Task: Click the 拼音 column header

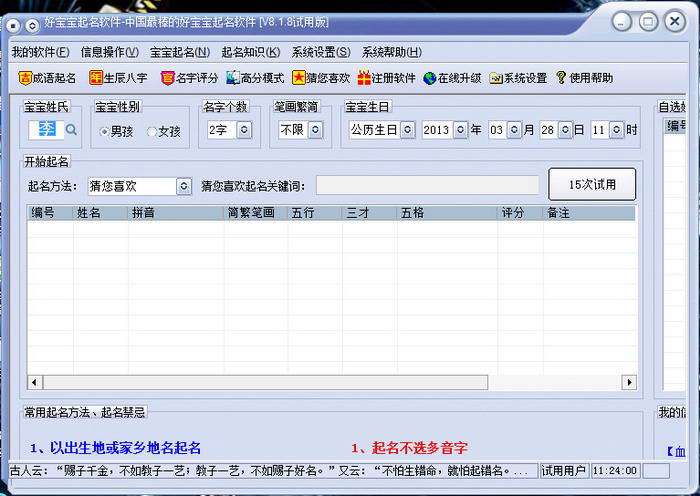Action: pos(176,213)
